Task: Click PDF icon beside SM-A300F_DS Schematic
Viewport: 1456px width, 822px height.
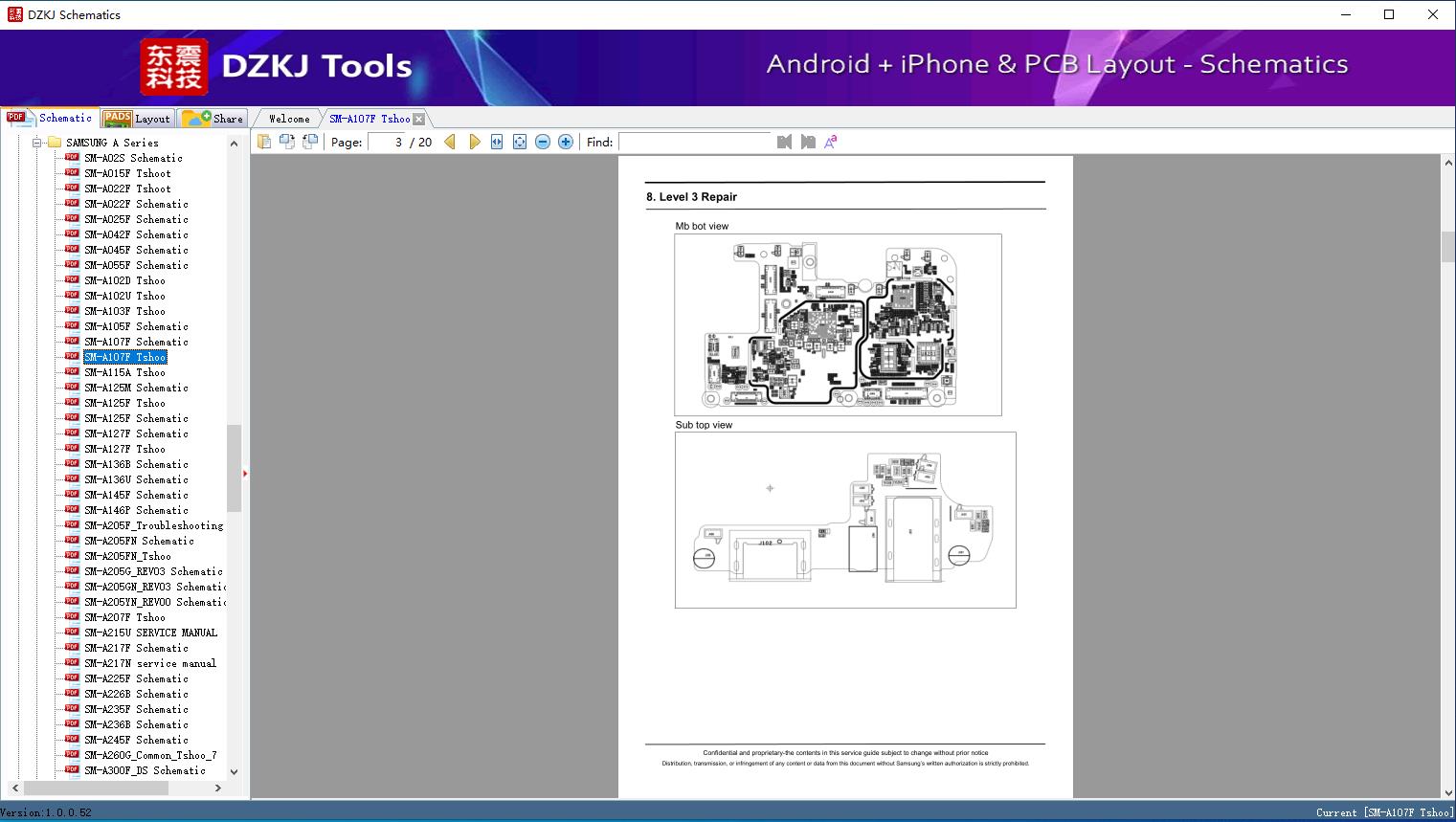Action: pyautogui.click(x=72, y=769)
